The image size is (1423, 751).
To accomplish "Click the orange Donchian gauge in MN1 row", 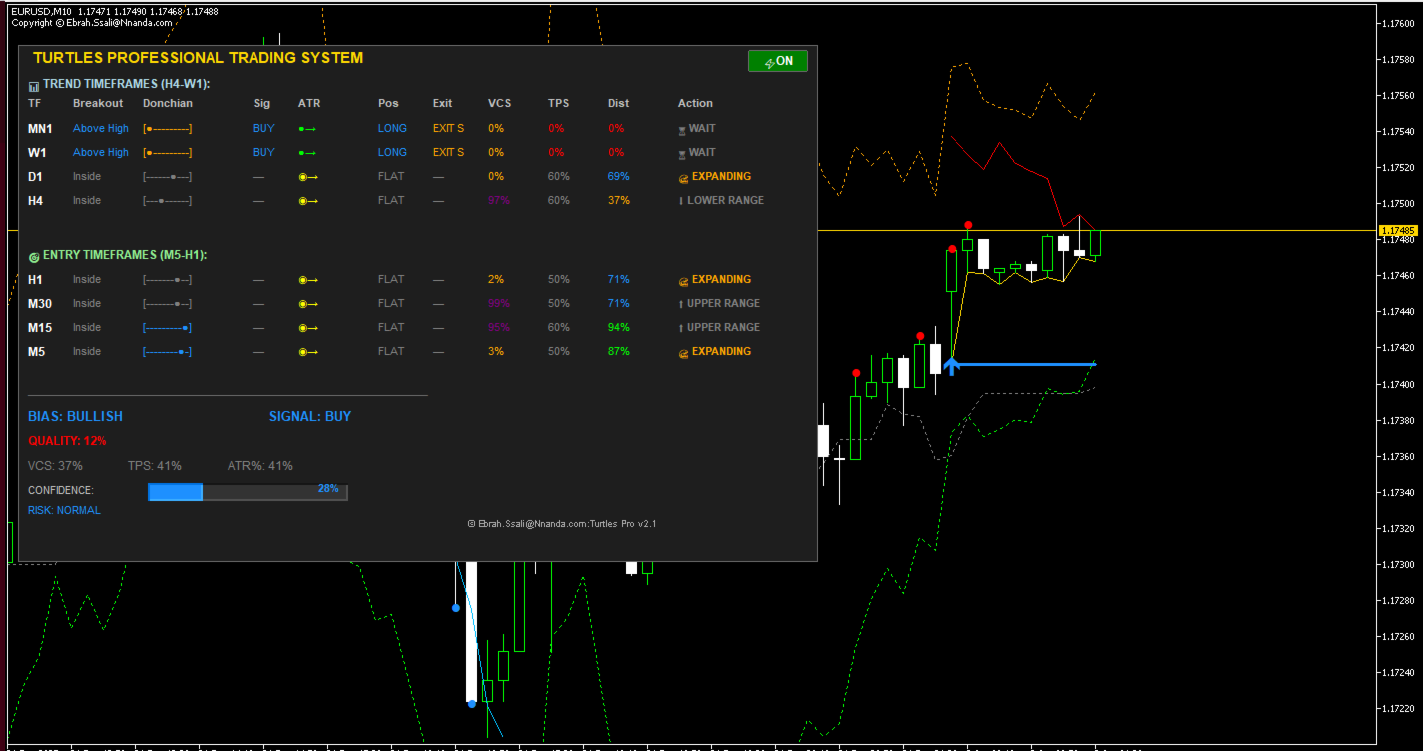I will point(168,129).
